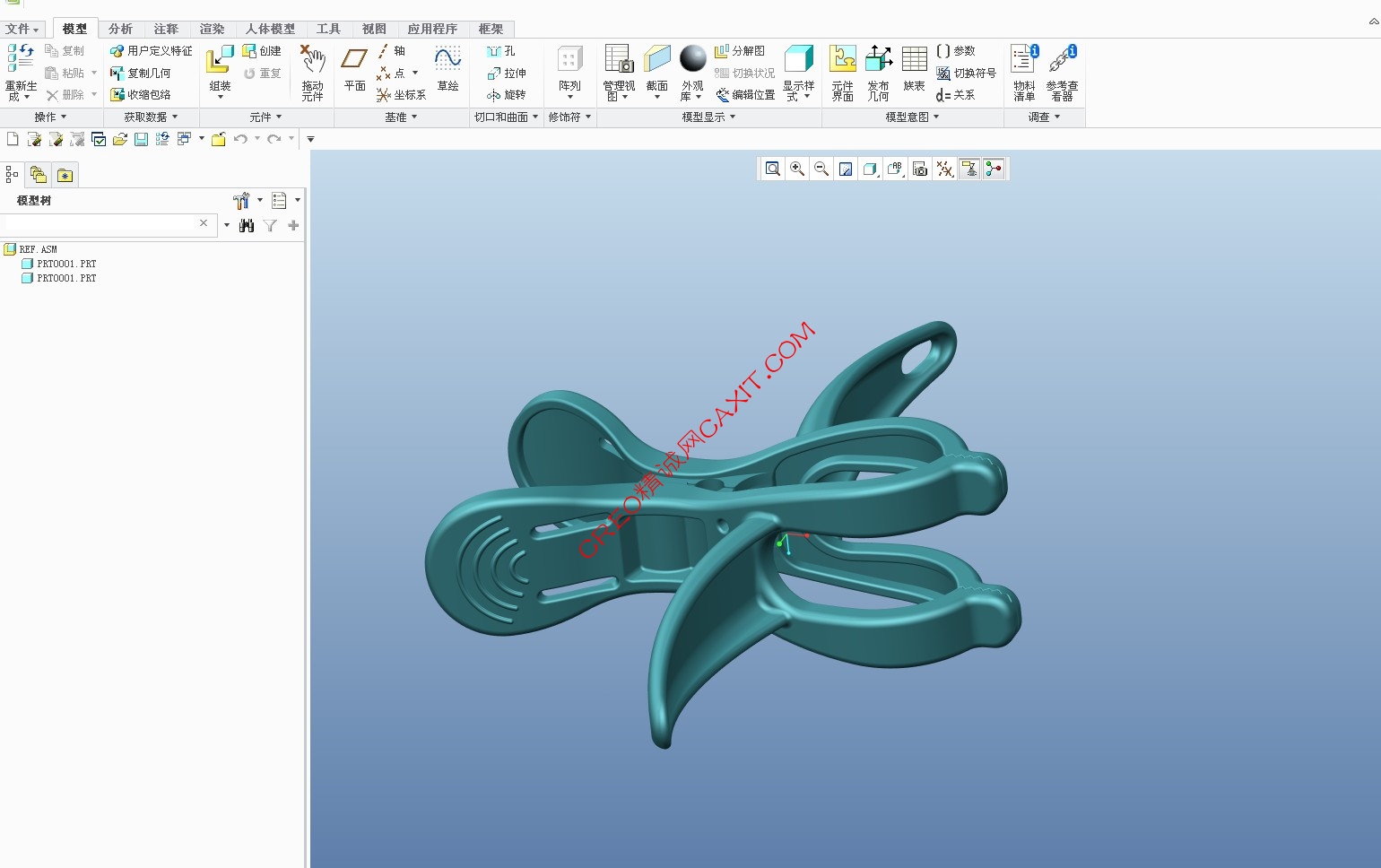The width and height of the screenshot is (1381, 868).
Task: Click the Close window folder icon in quick access toolbar
Action: (218, 139)
